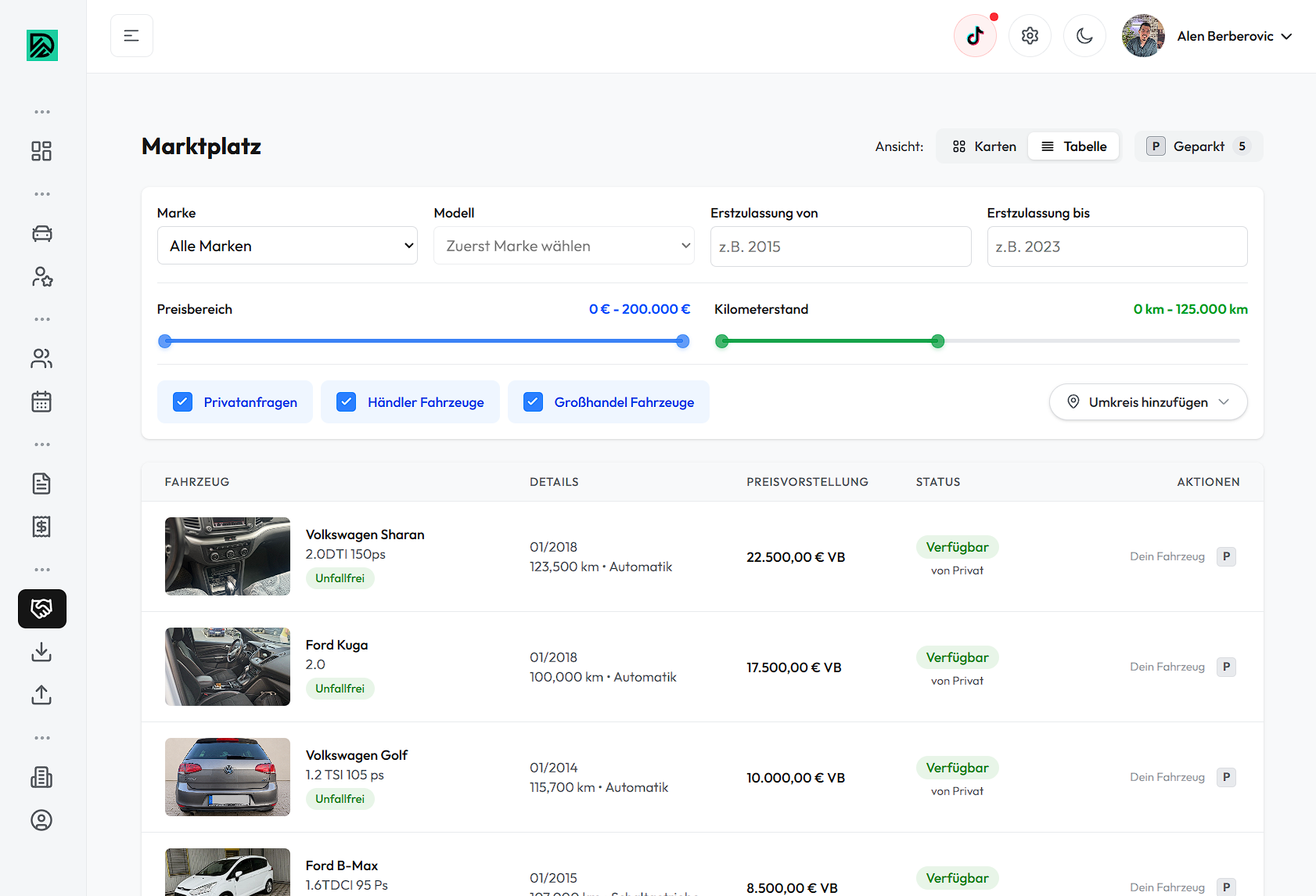Open the Volkswagen Sharan listing title
The image size is (1316, 896).
click(x=365, y=534)
